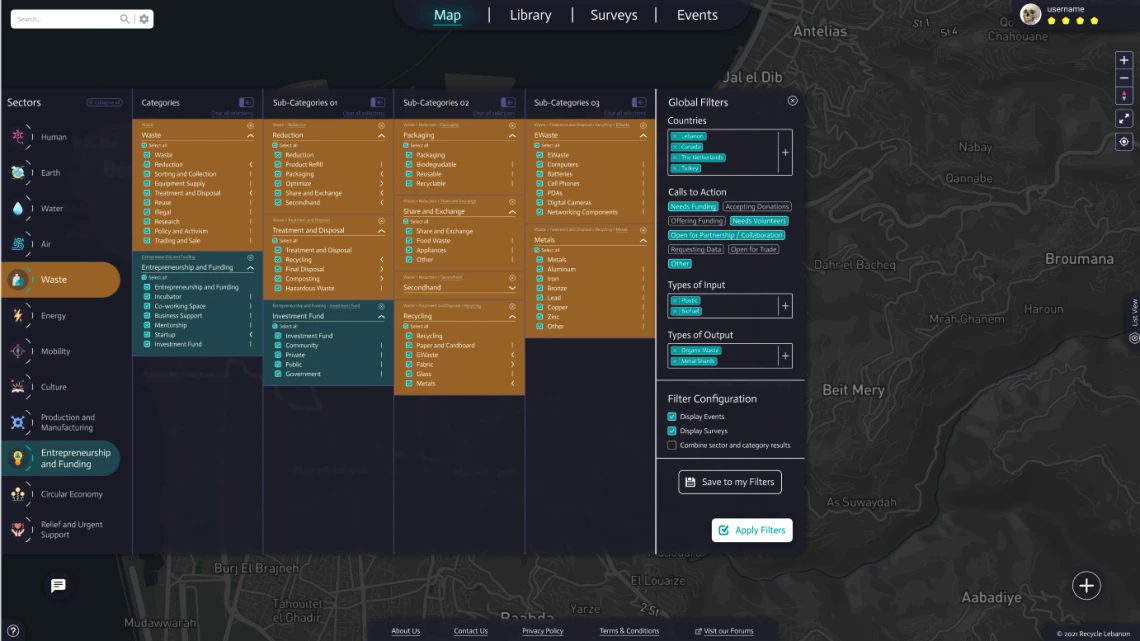
Task: Collapse Entrepreneurship and Funding category group
Action: pyautogui.click(x=250, y=267)
